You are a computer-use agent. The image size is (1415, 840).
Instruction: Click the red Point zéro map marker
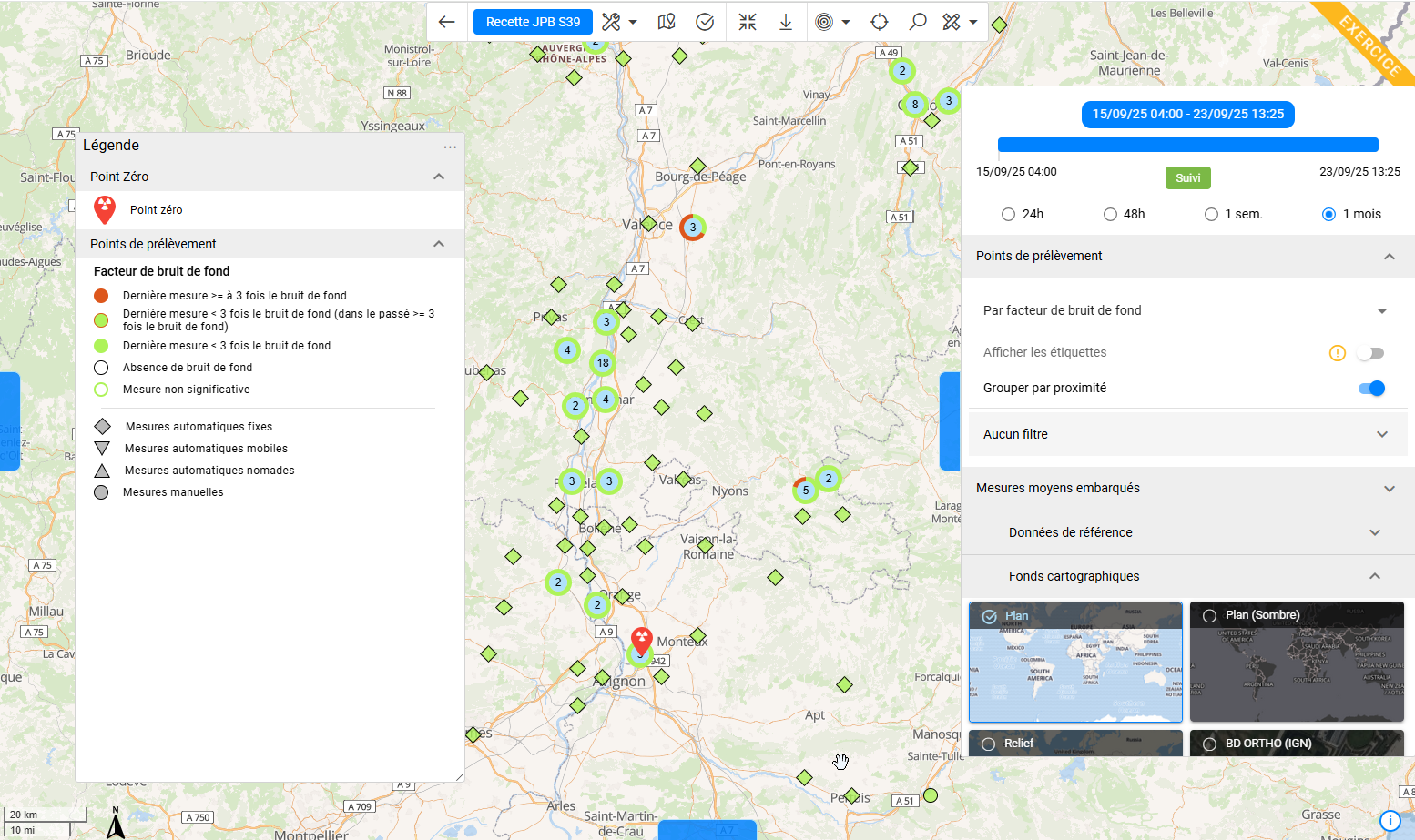(642, 639)
